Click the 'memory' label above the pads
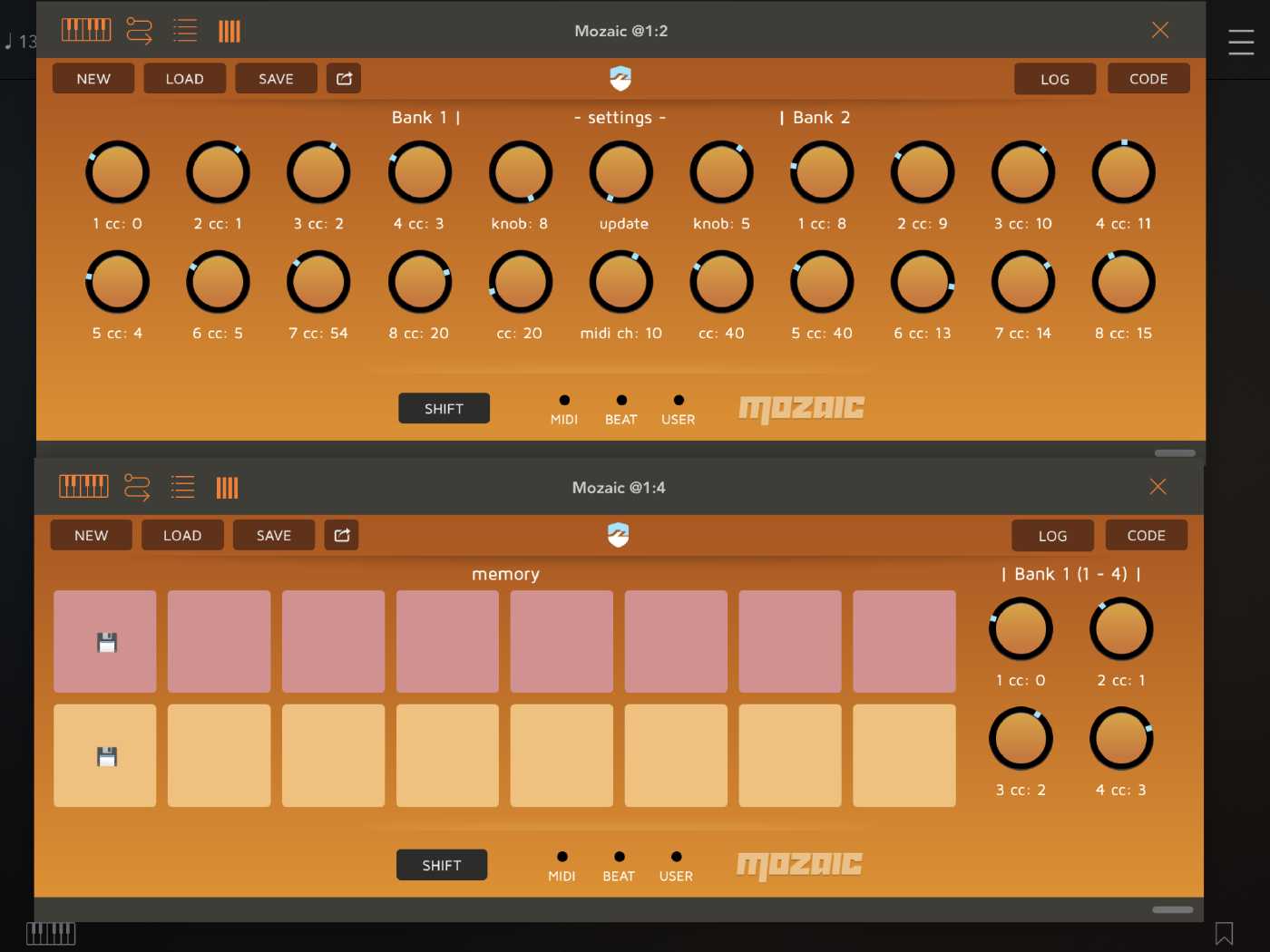 click(x=506, y=574)
